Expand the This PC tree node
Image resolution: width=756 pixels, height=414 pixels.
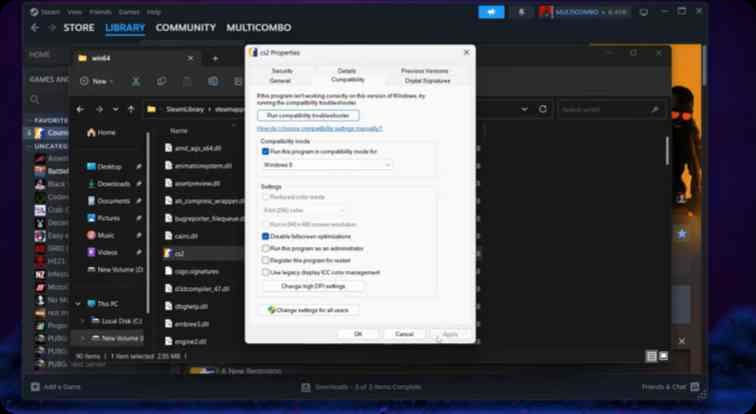coord(79,303)
